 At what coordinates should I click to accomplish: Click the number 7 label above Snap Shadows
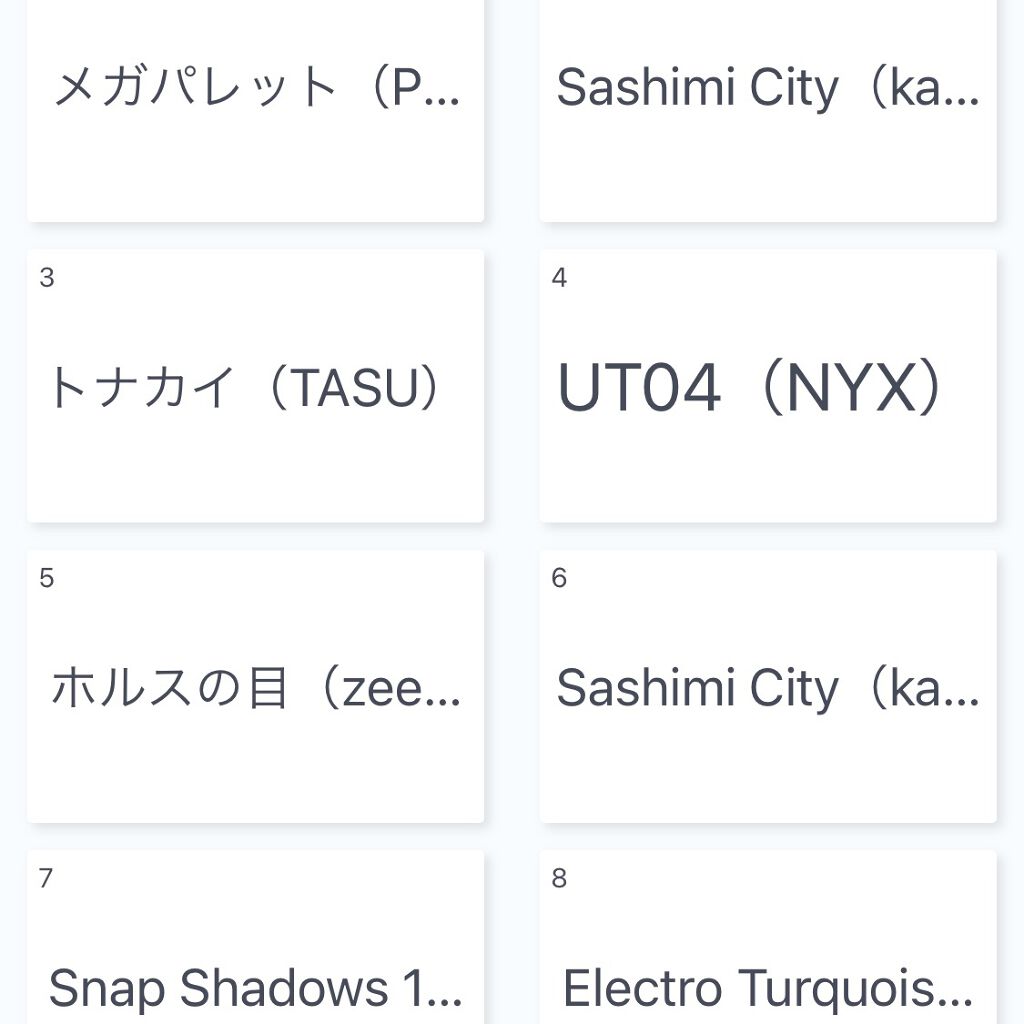point(46,878)
